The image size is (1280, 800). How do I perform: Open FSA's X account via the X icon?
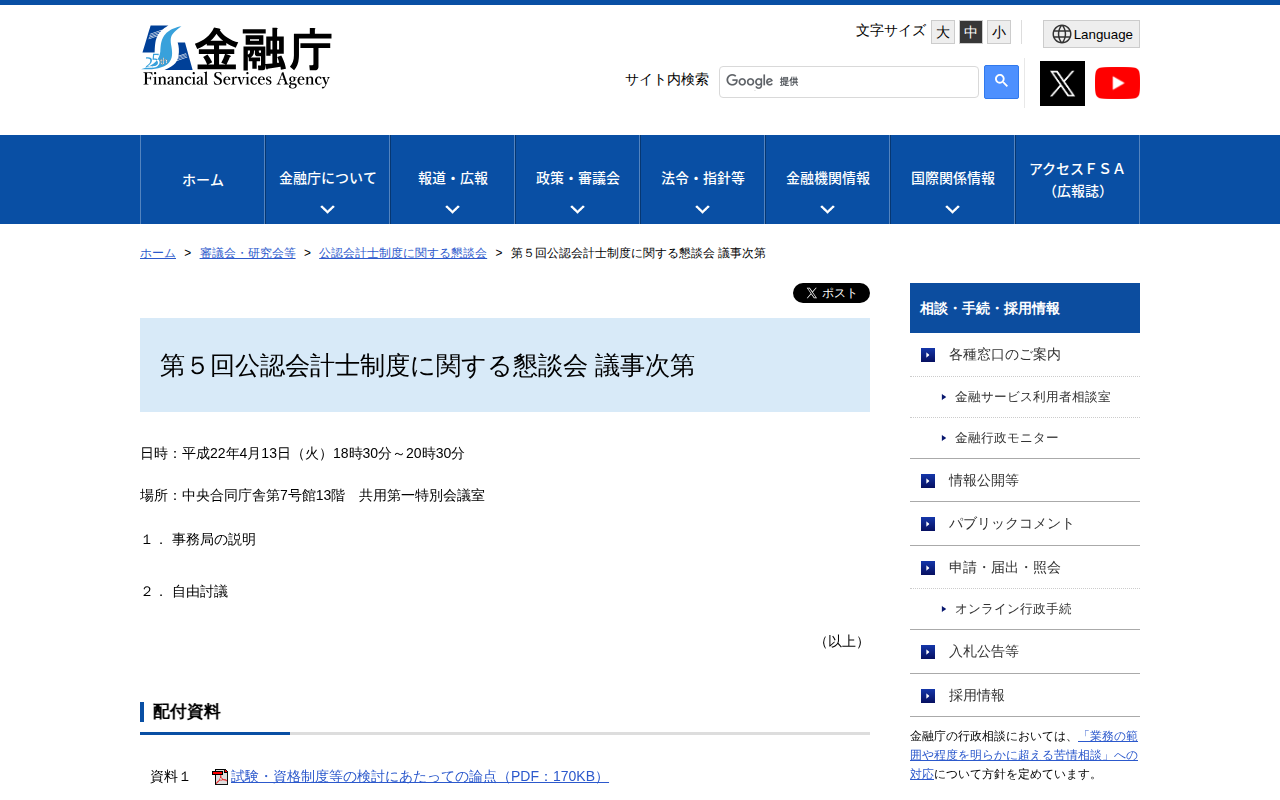[x=1062, y=83]
